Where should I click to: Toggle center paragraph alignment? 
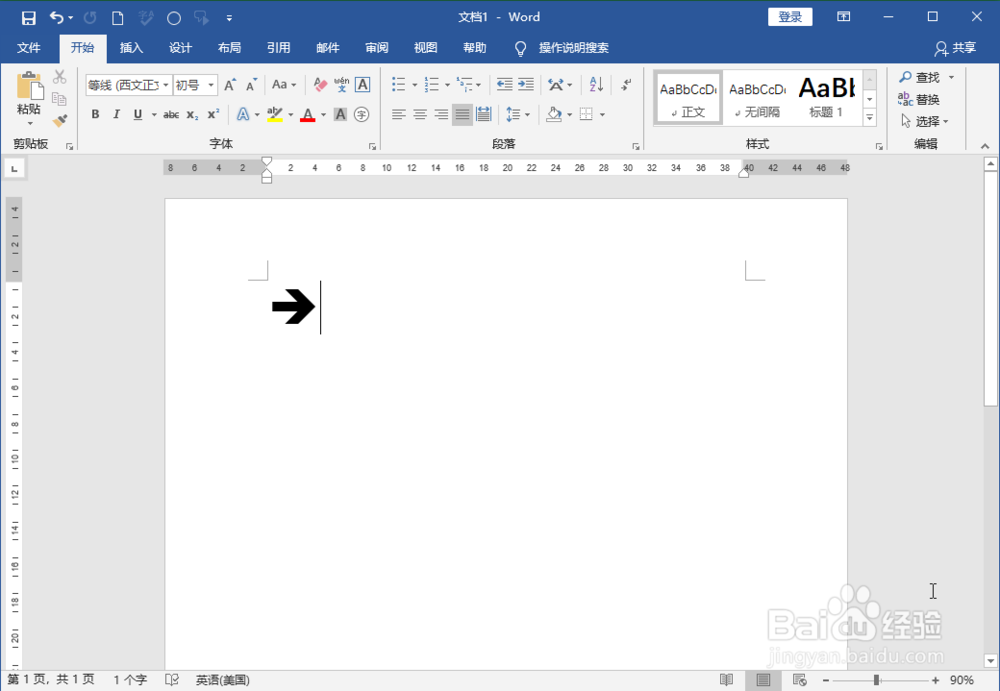(x=419, y=115)
